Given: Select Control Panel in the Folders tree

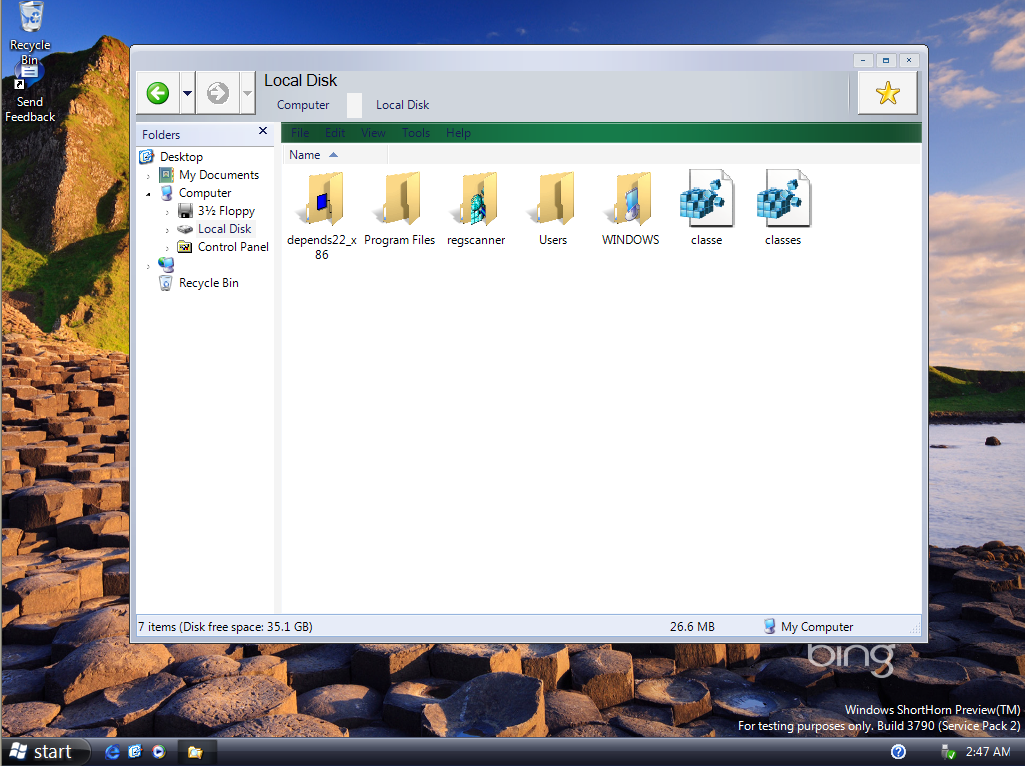Looking at the screenshot, I should point(233,246).
